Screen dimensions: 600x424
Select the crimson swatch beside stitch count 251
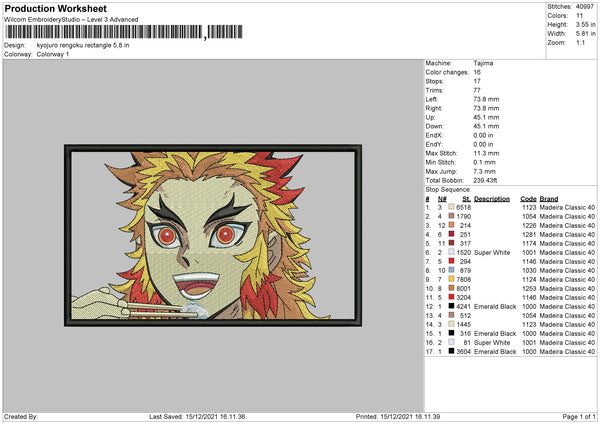tap(451, 234)
